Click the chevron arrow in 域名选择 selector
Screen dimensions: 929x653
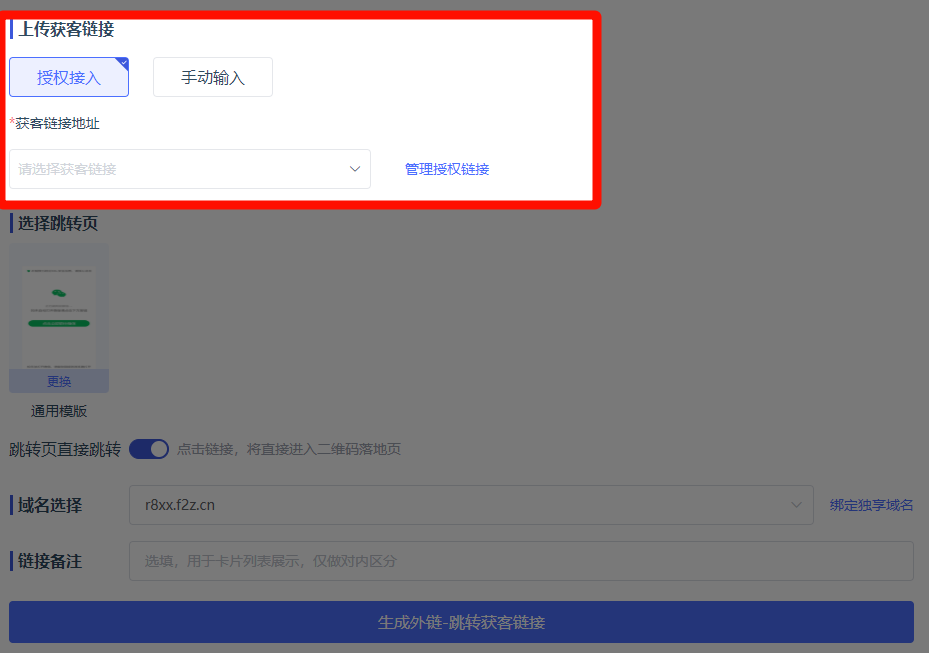click(797, 505)
